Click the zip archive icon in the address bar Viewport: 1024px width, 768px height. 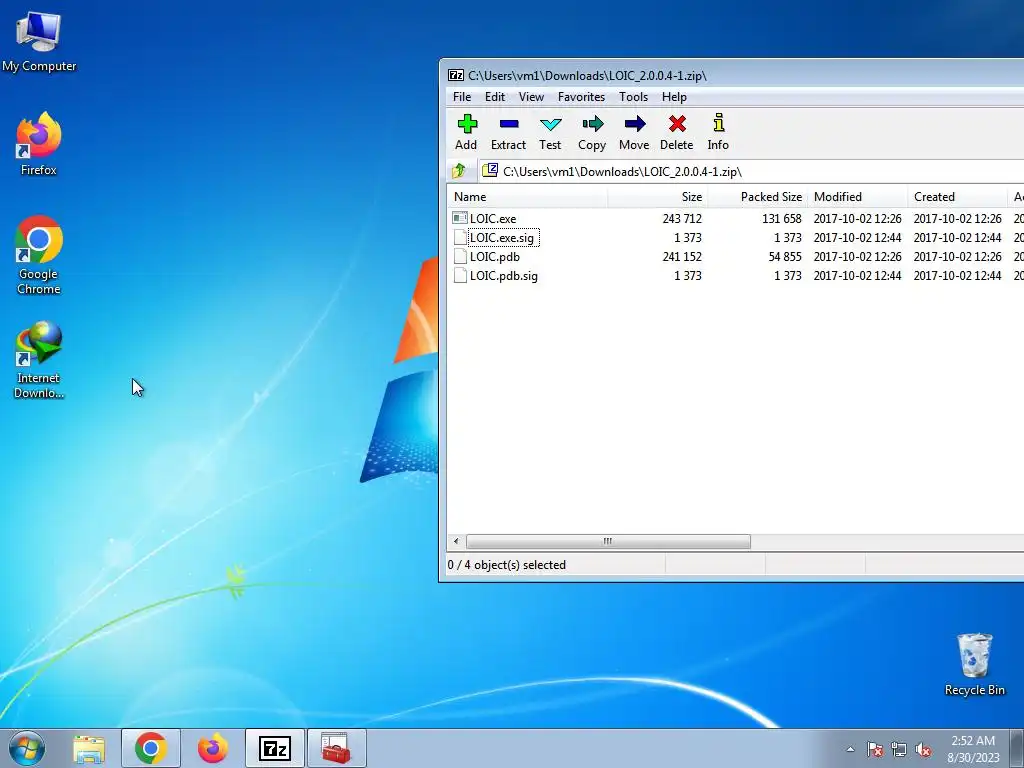tap(490, 170)
